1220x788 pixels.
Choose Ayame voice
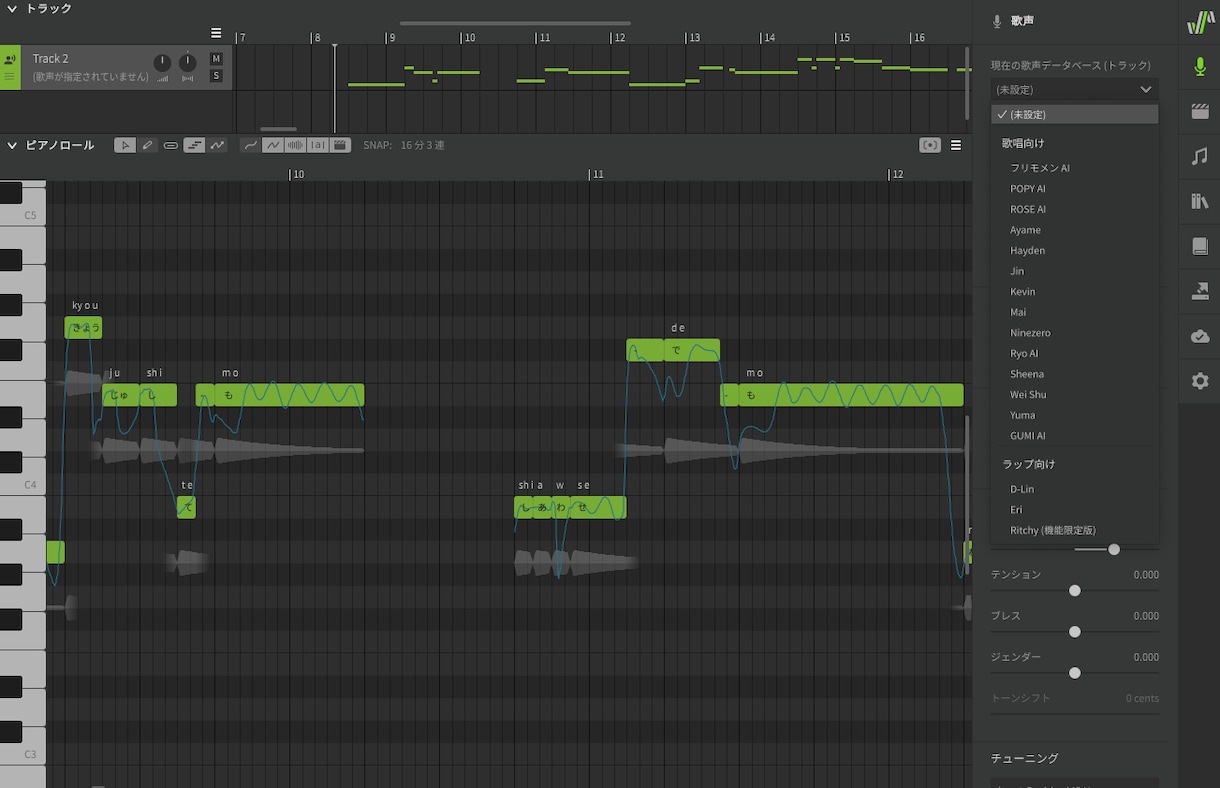click(1025, 230)
